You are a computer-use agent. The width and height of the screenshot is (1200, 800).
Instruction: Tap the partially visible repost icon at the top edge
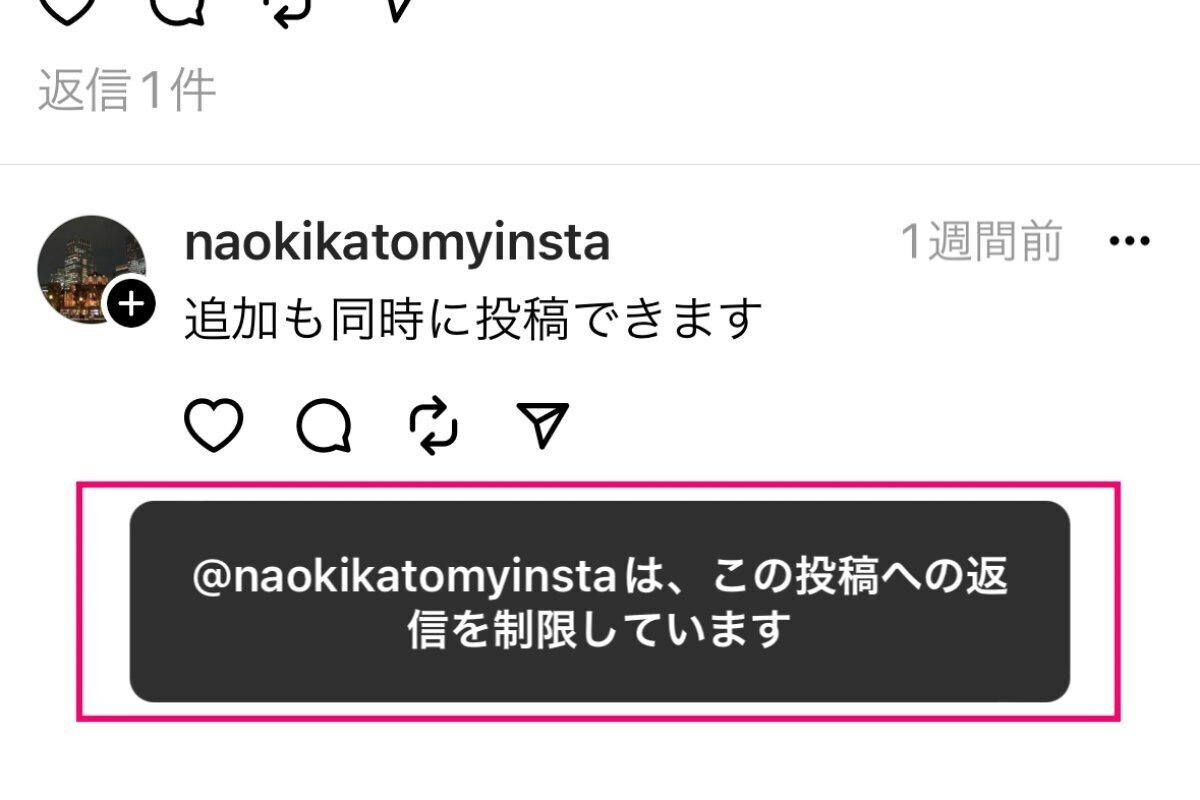[x=287, y=10]
